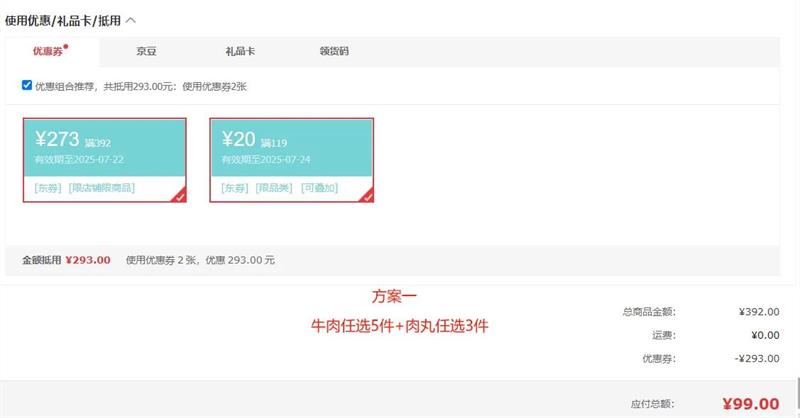Select the 礼品卡 tab

pyautogui.click(x=241, y=51)
